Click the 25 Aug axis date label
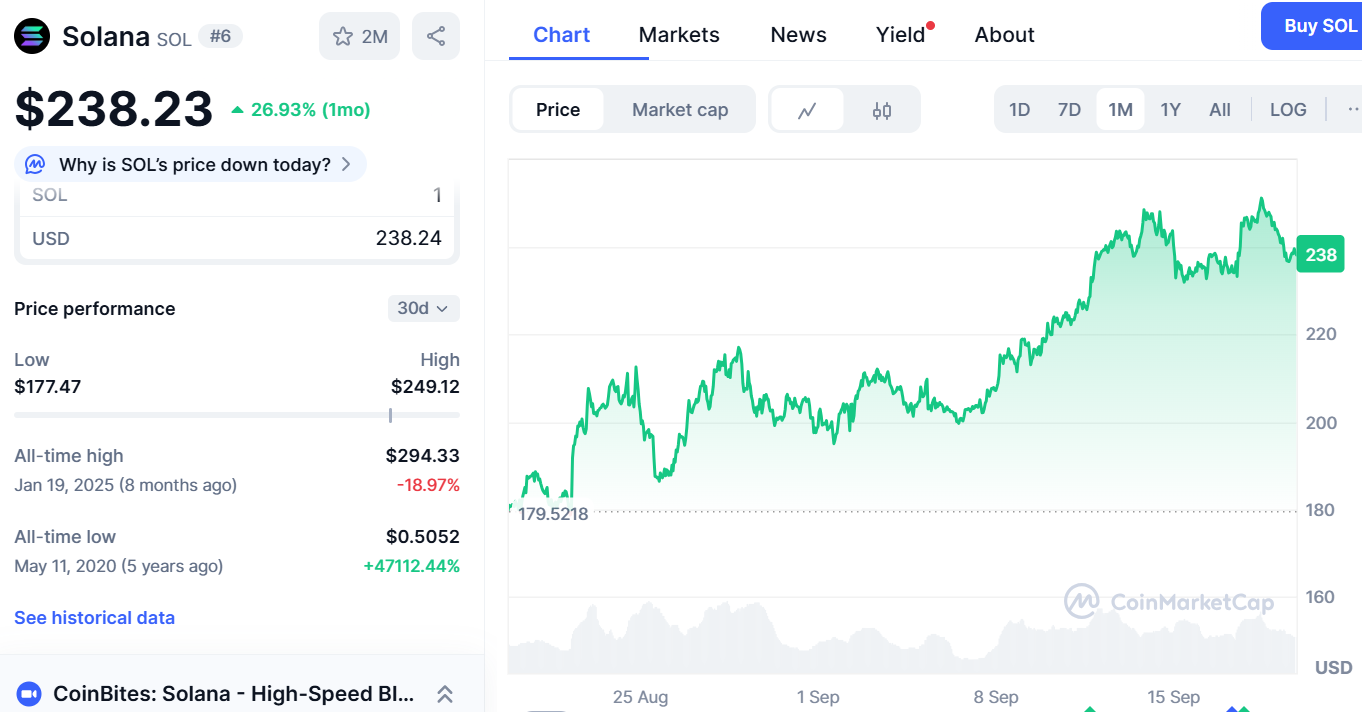Screen dimensions: 1362x712 click(640, 697)
